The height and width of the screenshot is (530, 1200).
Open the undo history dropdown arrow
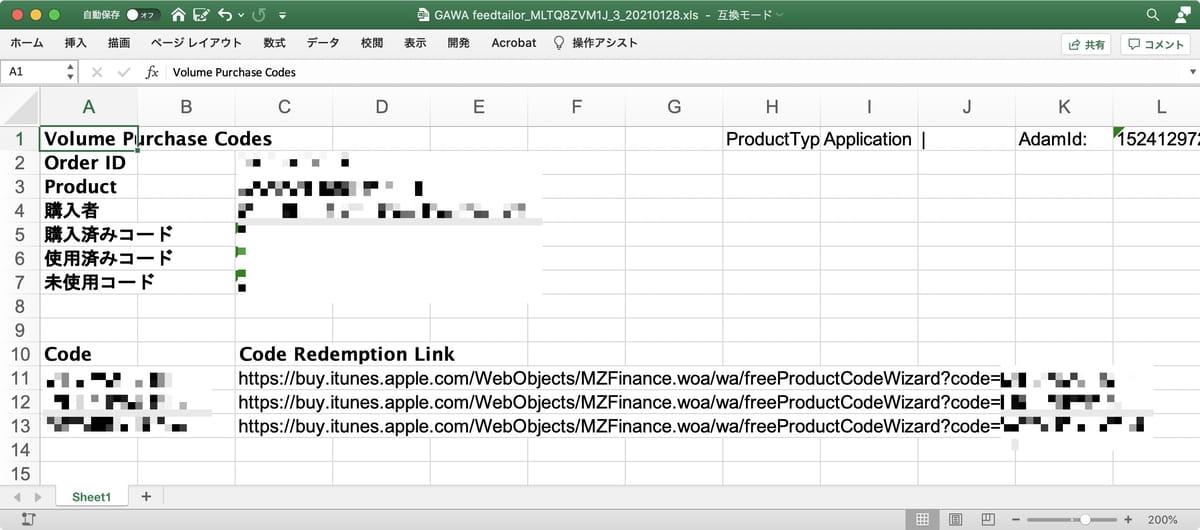pos(241,16)
